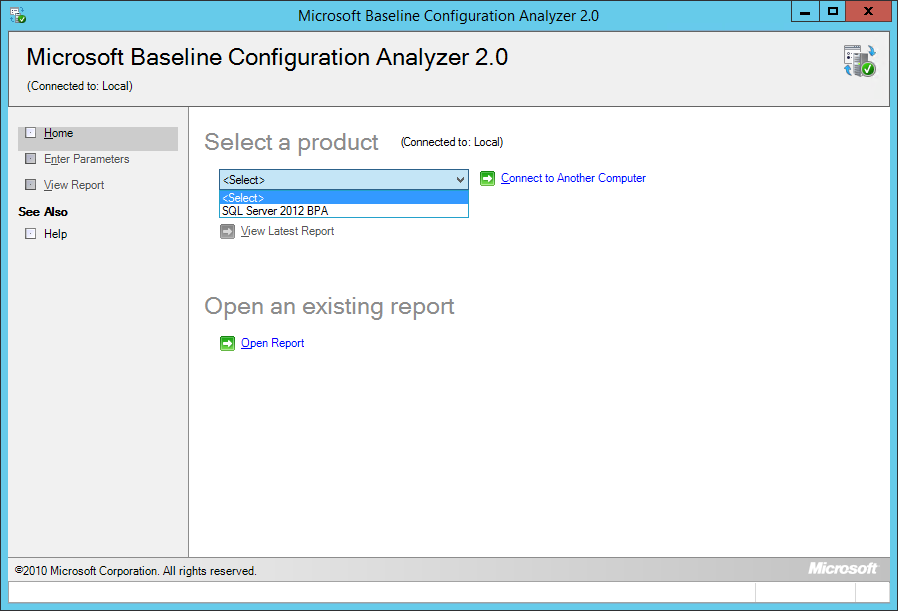Image resolution: width=898 pixels, height=611 pixels.
Task: Click the Baseline Analyzer server icon in header
Action: pyautogui.click(x=859, y=61)
